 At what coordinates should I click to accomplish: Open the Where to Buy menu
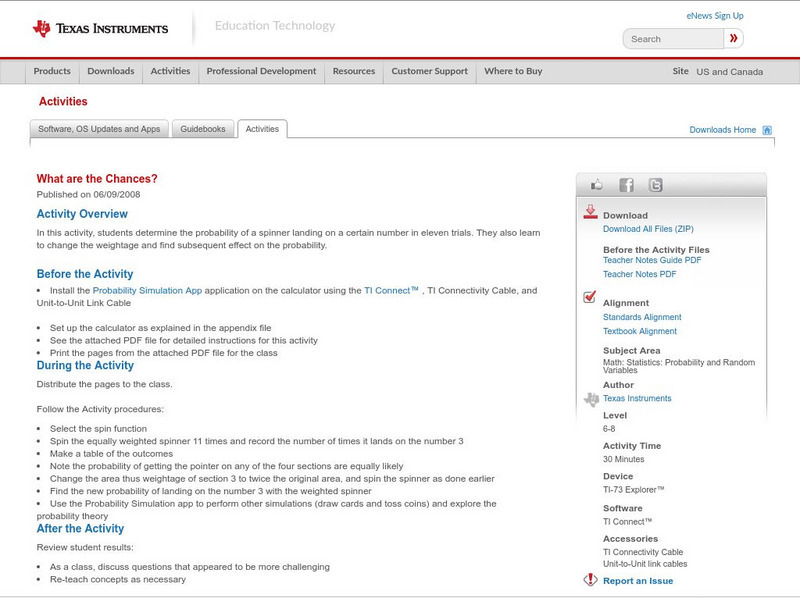point(513,71)
